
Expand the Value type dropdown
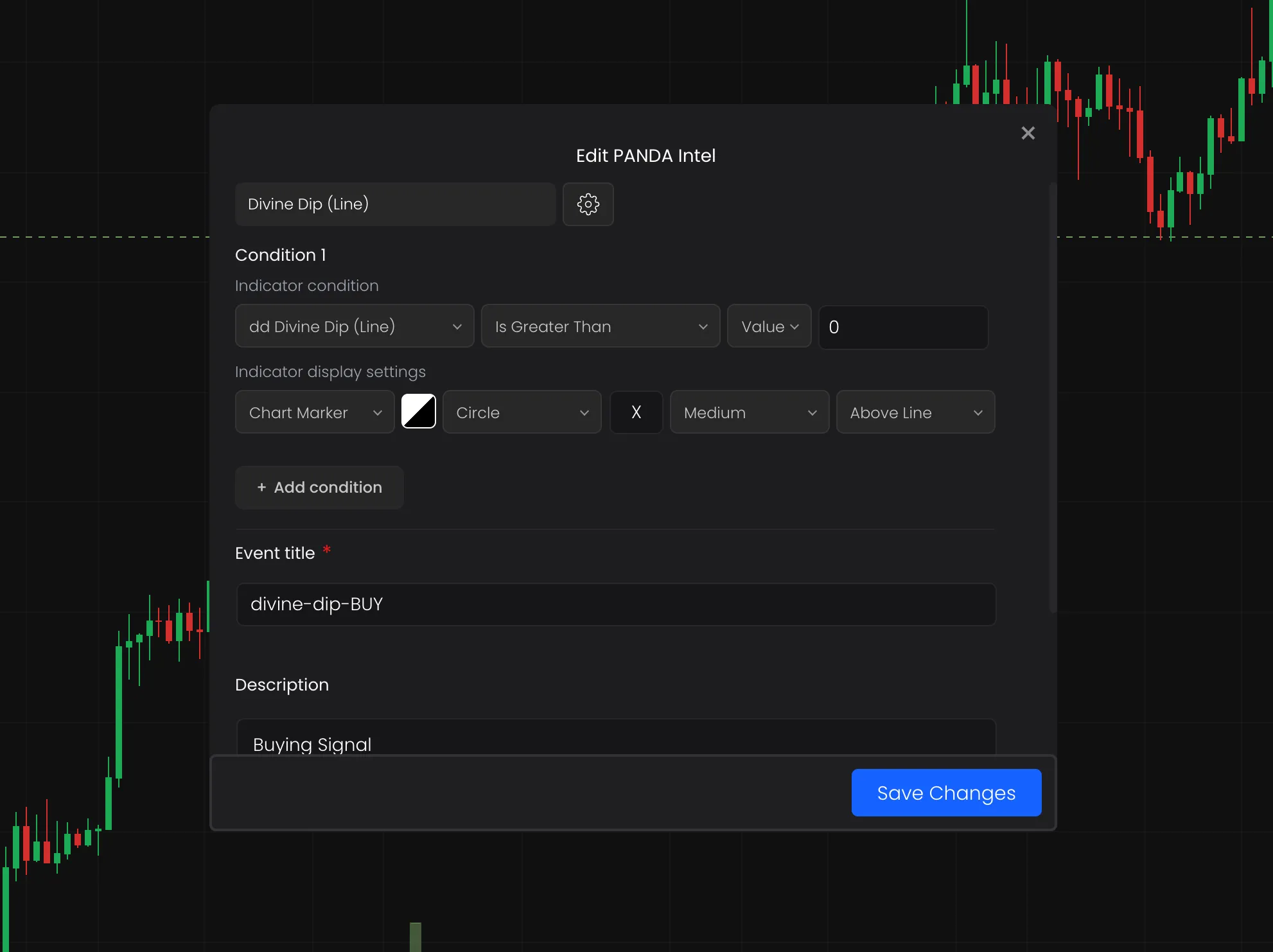point(769,326)
